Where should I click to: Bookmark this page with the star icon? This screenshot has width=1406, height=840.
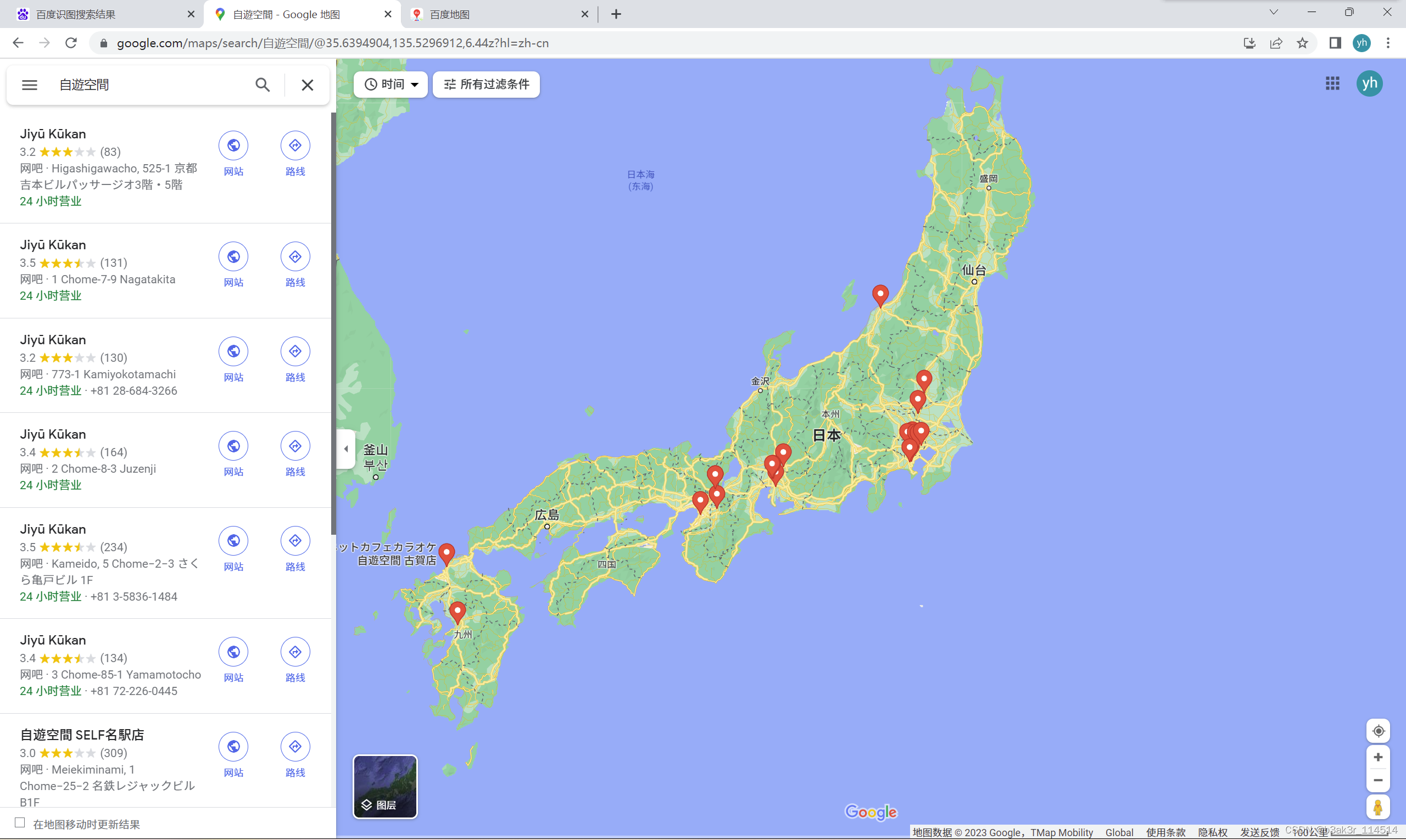1302,43
